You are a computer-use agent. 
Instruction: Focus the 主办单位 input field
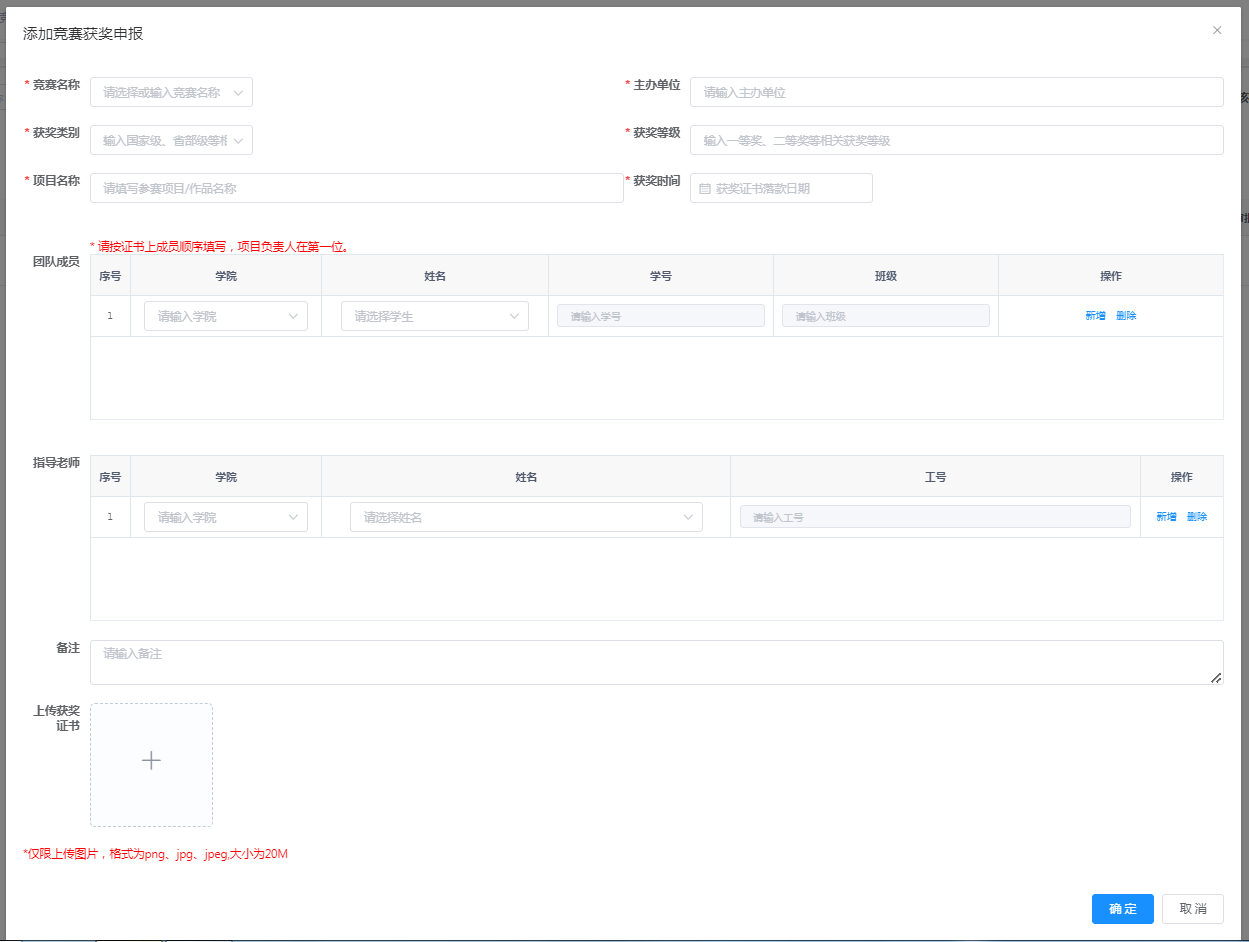[x=956, y=92]
